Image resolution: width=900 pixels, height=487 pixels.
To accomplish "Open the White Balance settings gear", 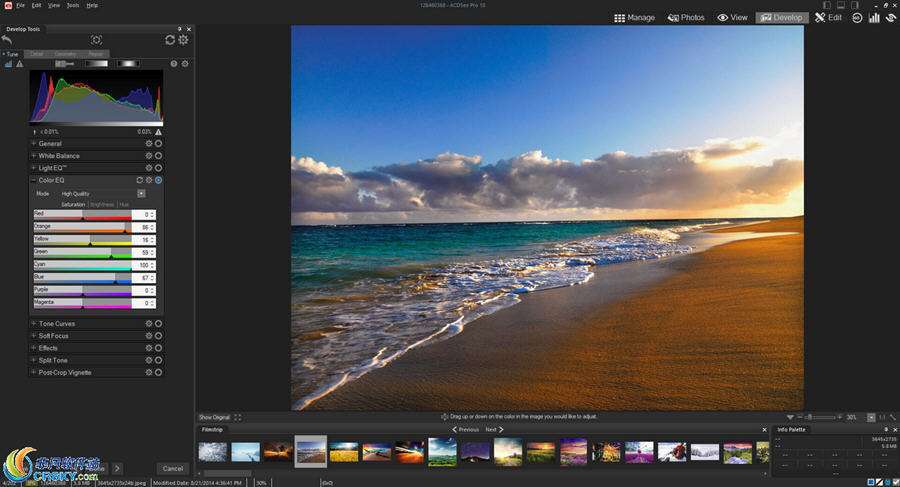I will (x=149, y=156).
